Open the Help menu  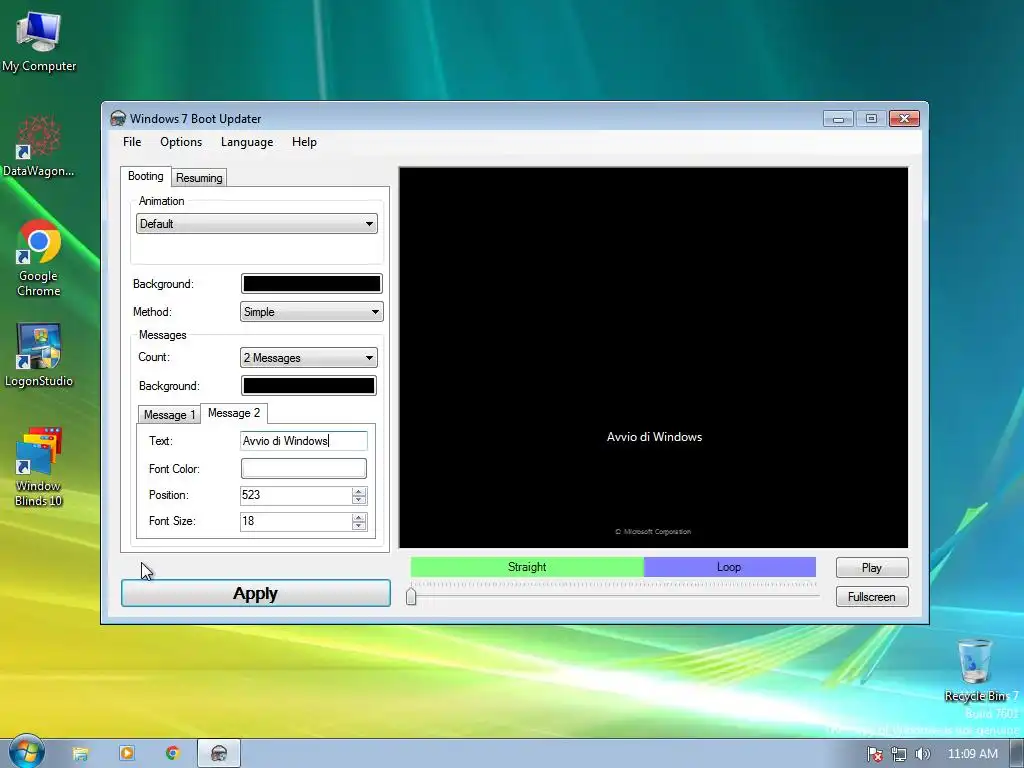304,142
